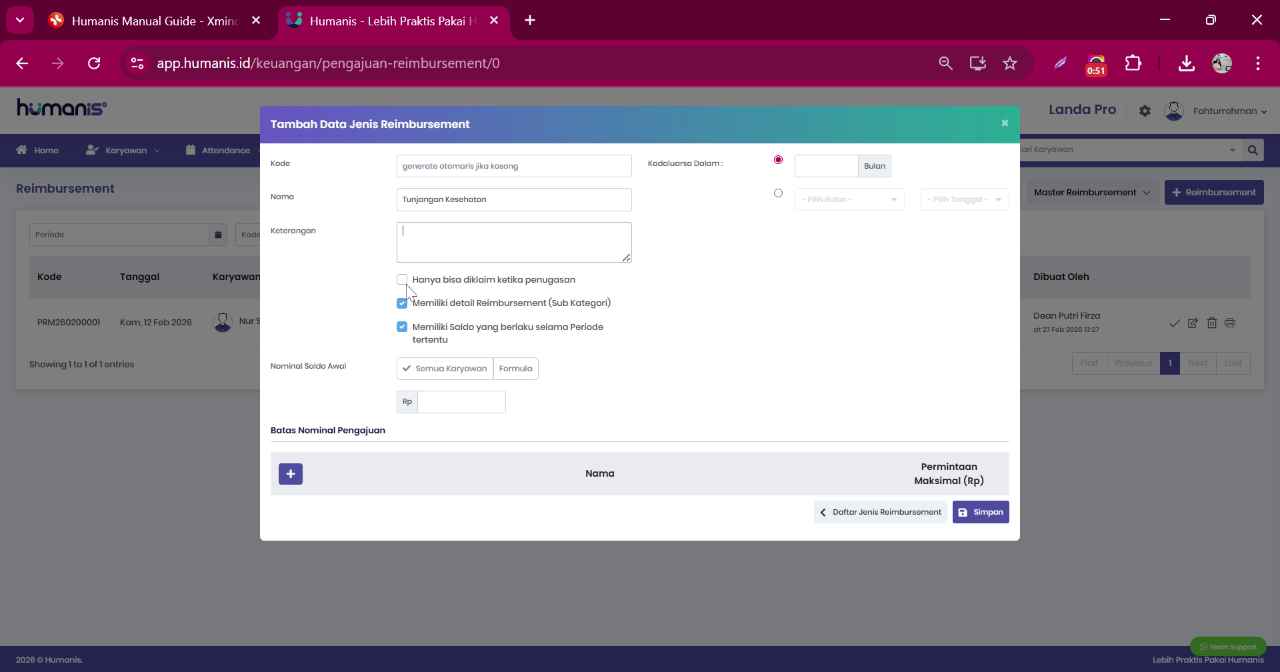Click the First pagination button
The height and width of the screenshot is (672, 1280).
tap(1089, 363)
